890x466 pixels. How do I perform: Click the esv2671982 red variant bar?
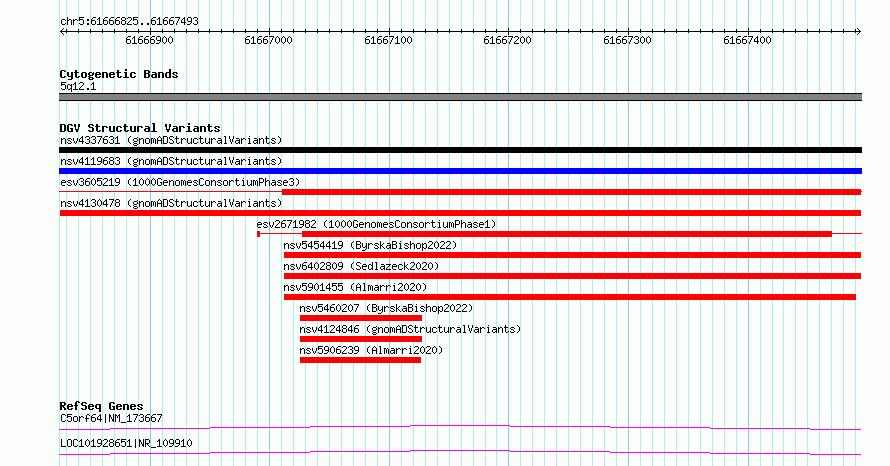tap(566, 234)
